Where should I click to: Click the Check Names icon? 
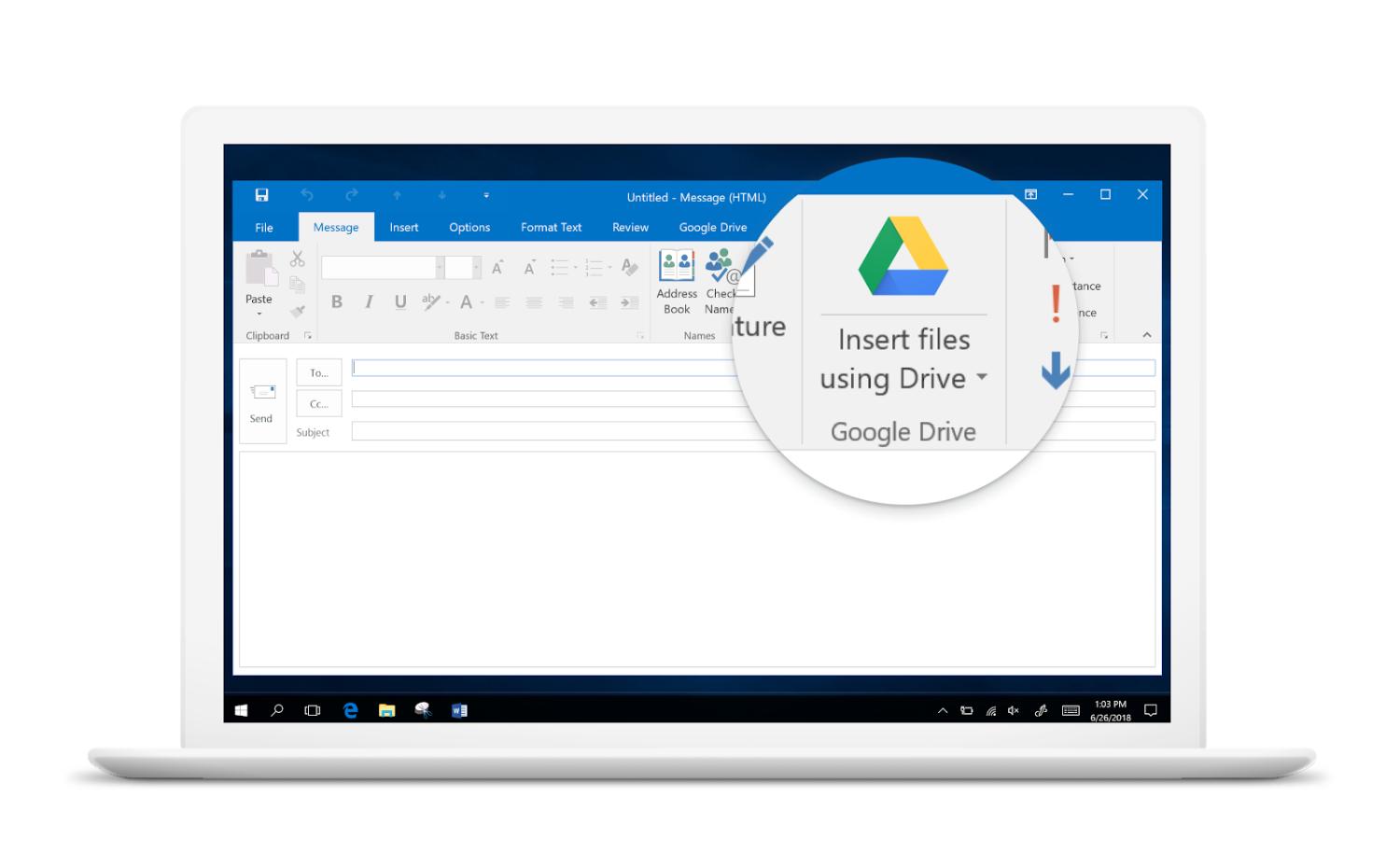[x=719, y=267]
